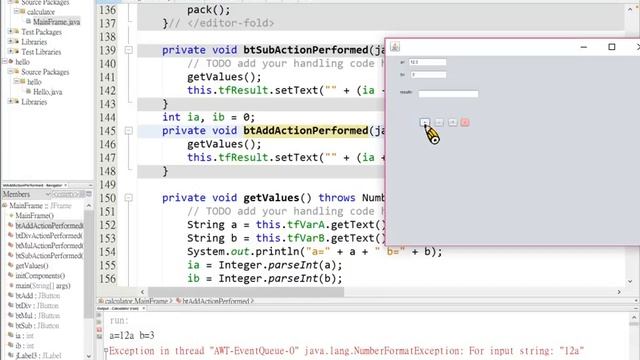Click editor horizontal scrollbar left arrow

pyautogui.click(x=142, y=292)
